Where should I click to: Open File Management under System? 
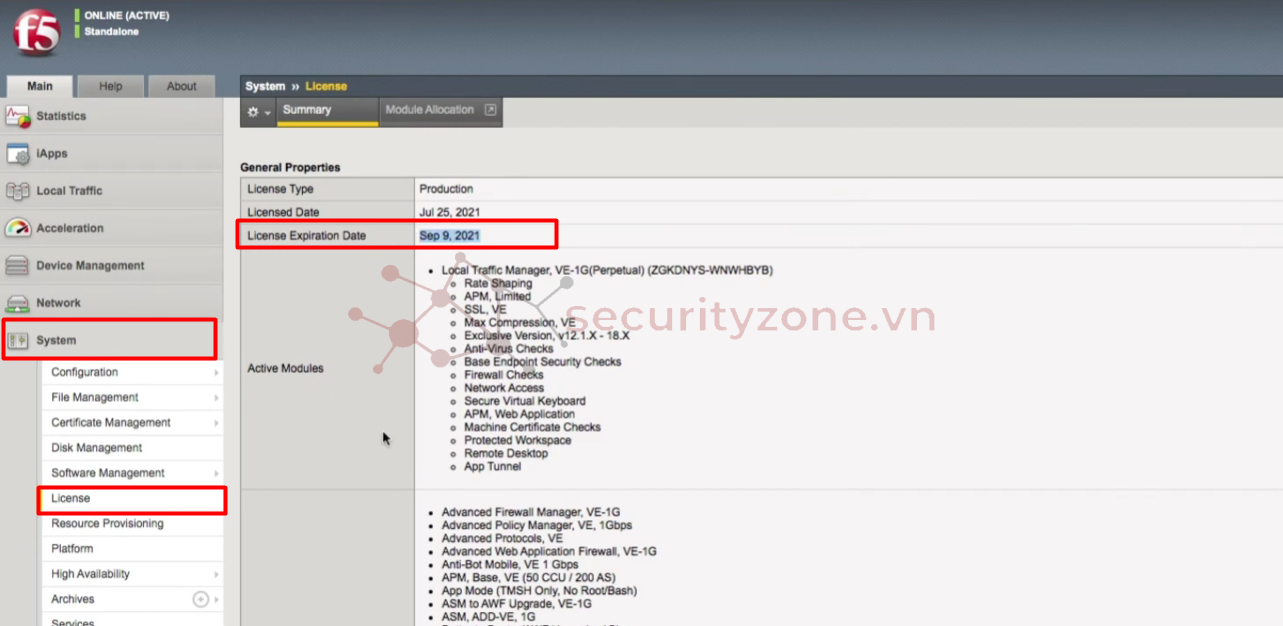pyautogui.click(x=95, y=398)
